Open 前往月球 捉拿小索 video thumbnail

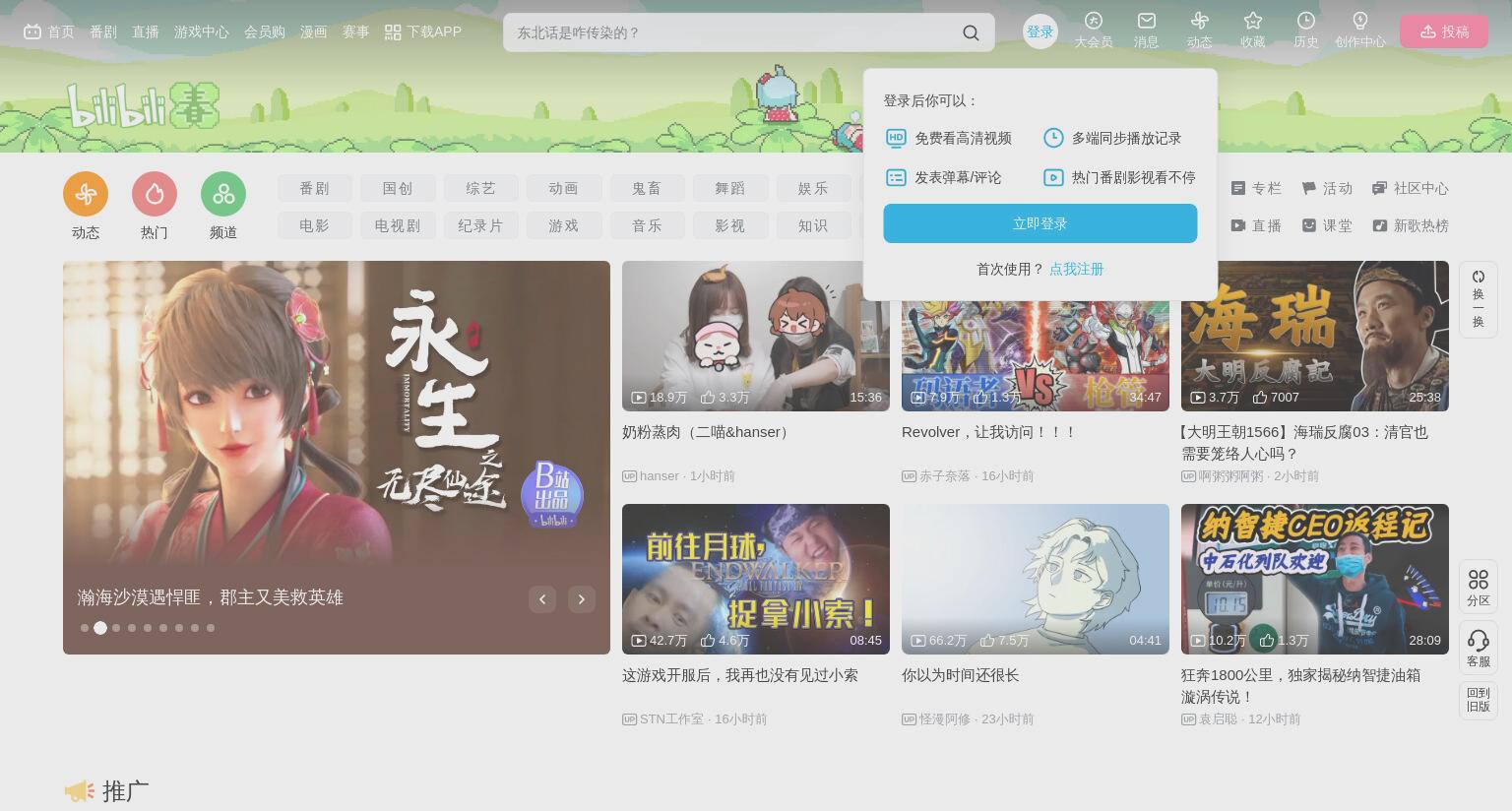(x=756, y=579)
